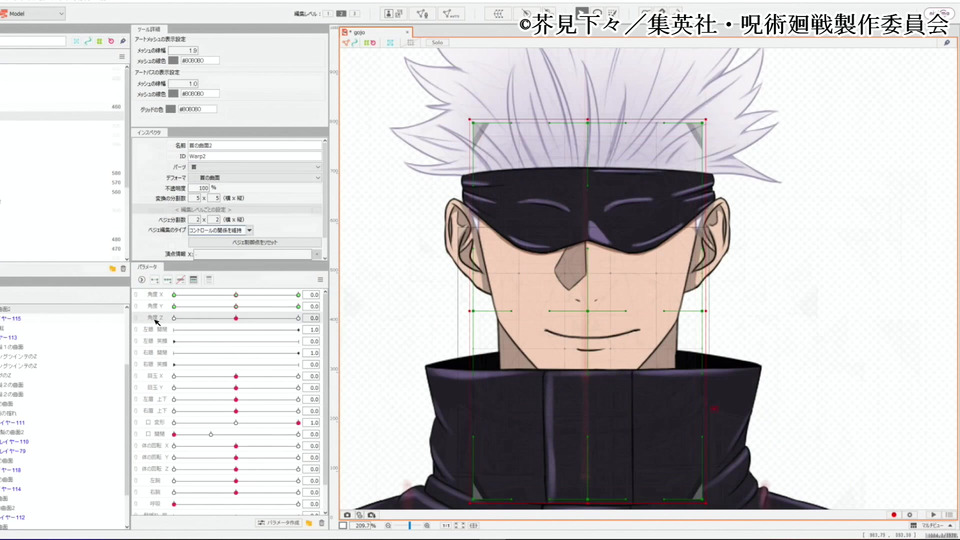960x540 pixels.
Task: Click the snapshot camera icon below canvas
Action: pyautogui.click(x=347, y=515)
